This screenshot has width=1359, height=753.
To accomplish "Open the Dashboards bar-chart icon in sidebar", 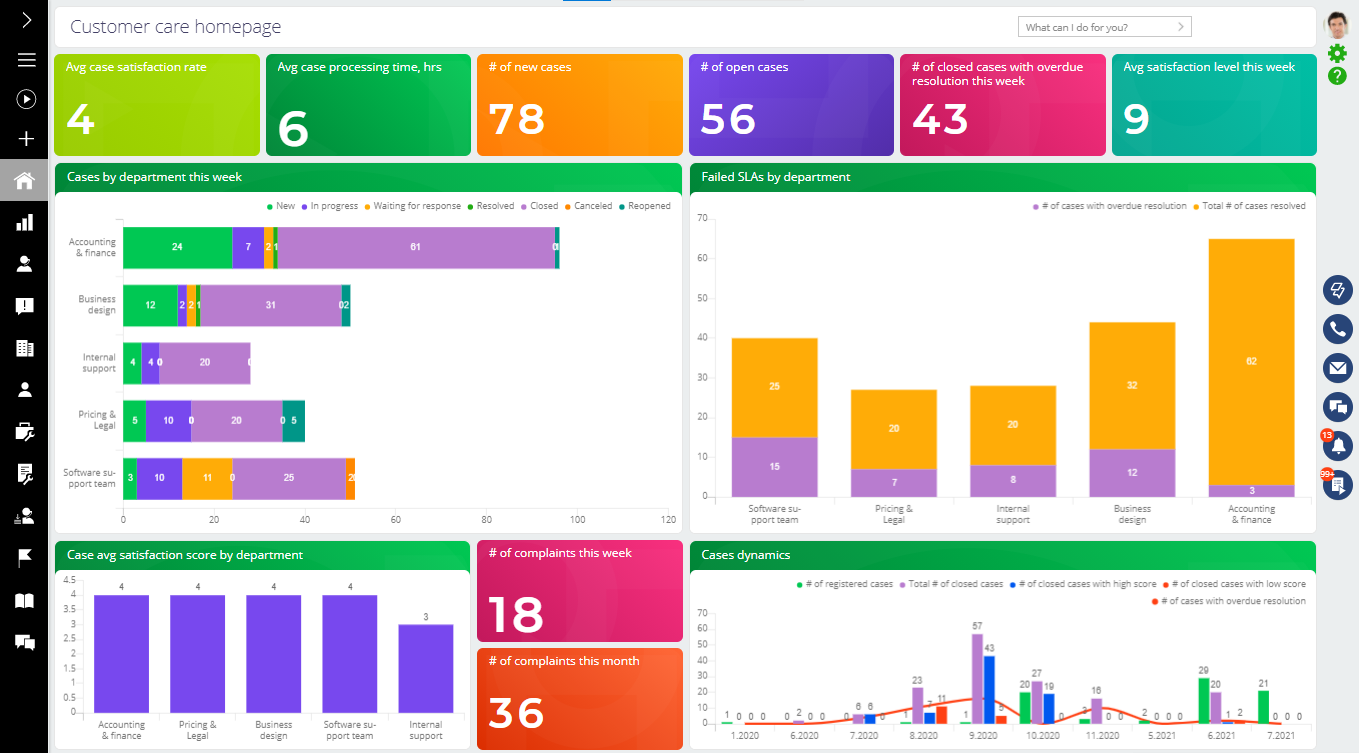I will (25, 222).
